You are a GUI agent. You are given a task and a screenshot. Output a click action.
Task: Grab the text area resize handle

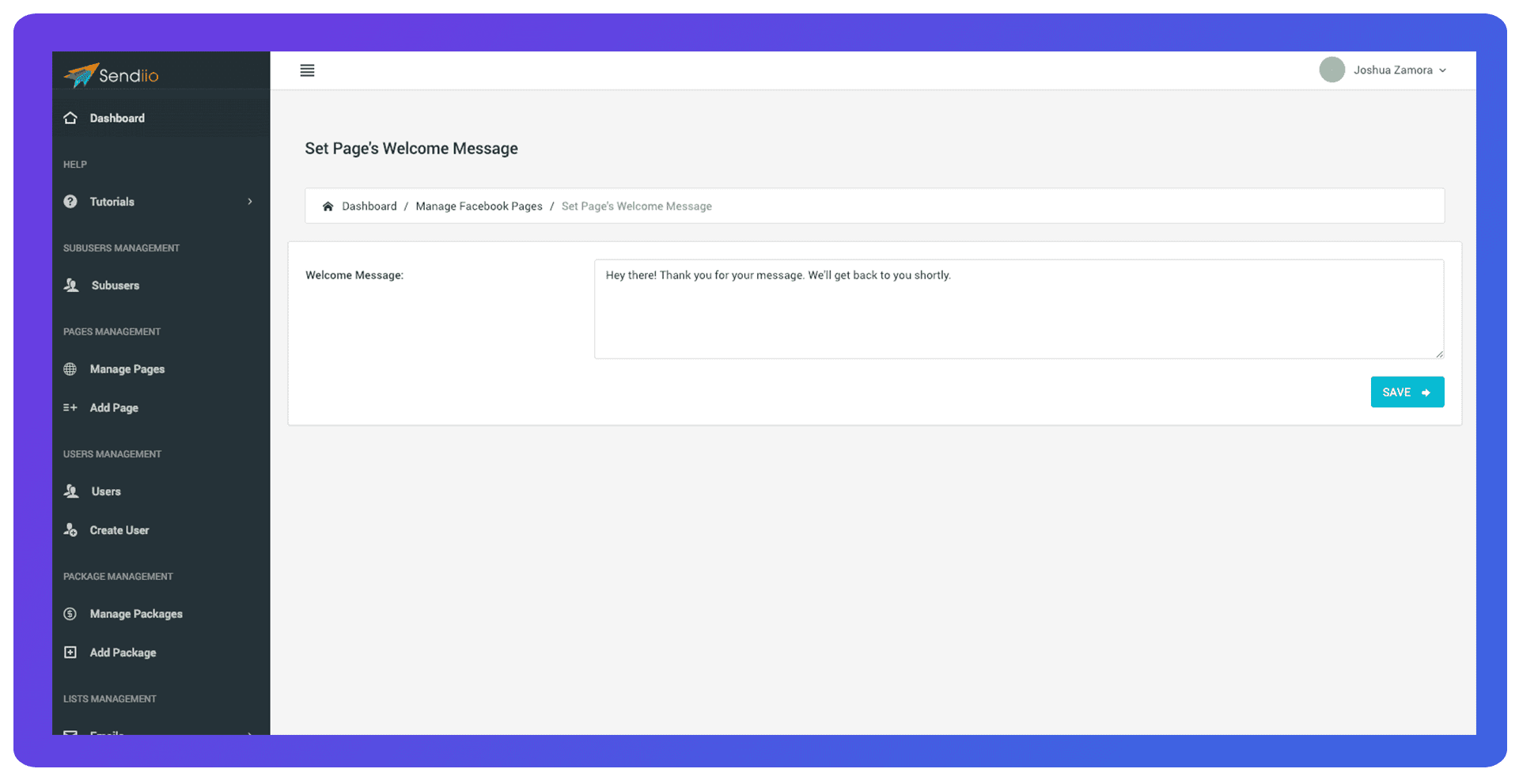click(x=1439, y=354)
